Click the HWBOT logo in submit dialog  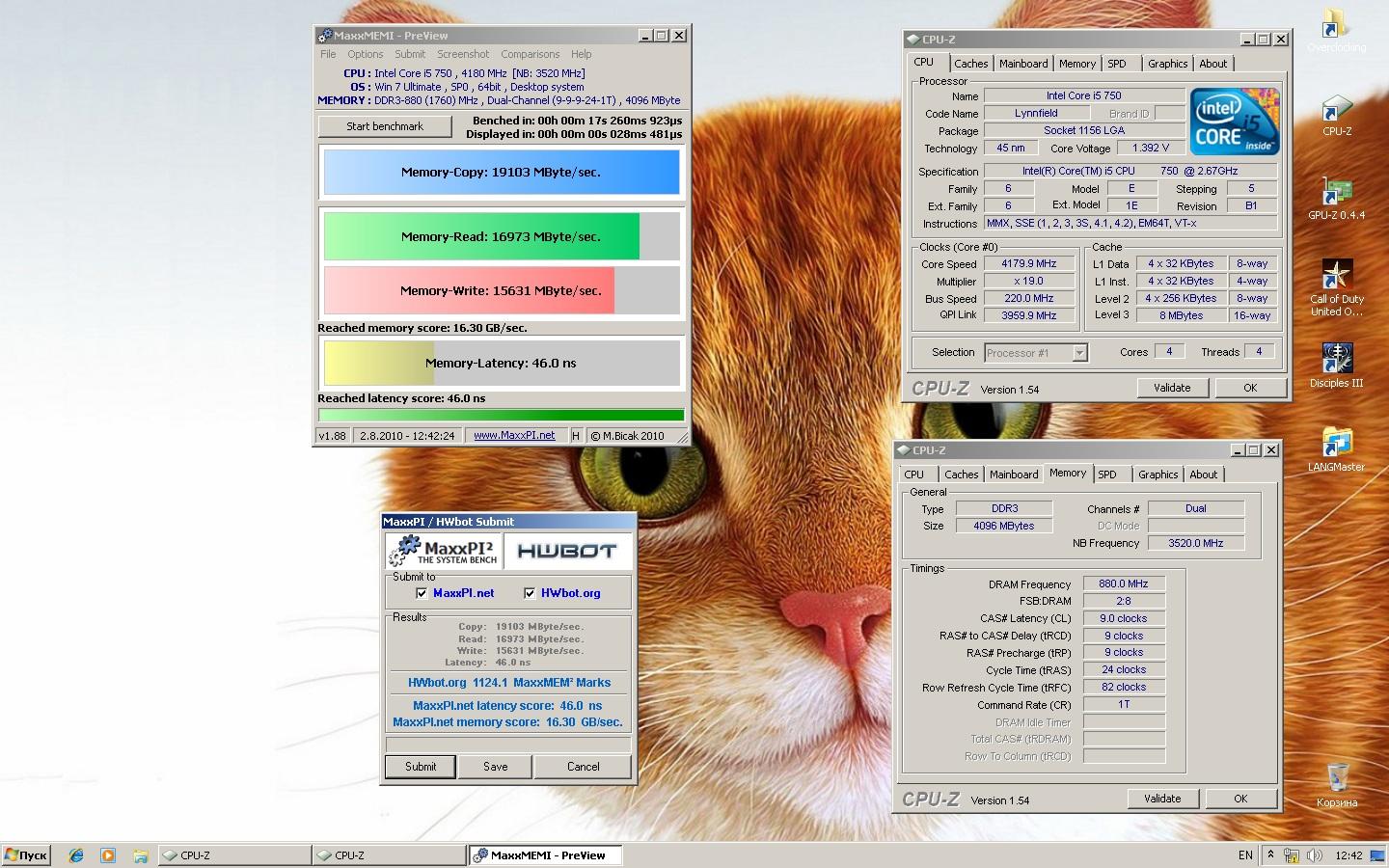point(567,551)
